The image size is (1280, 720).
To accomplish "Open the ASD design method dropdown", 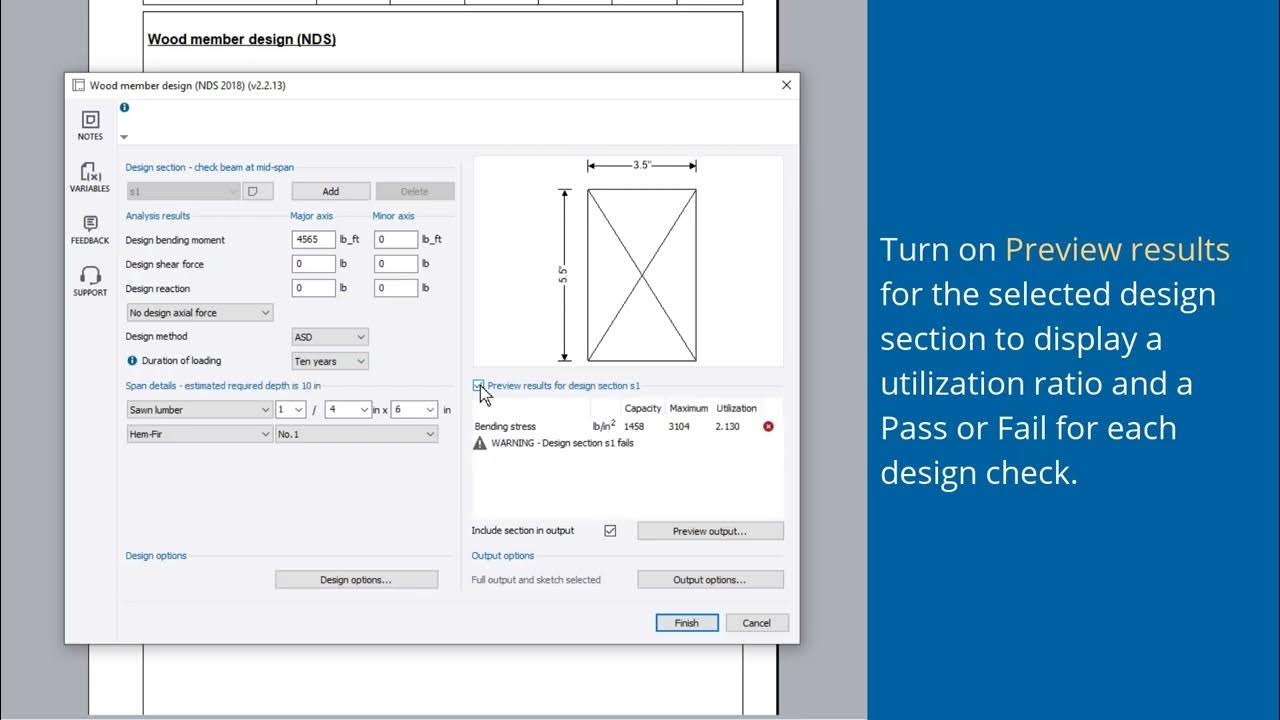I will point(330,337).
